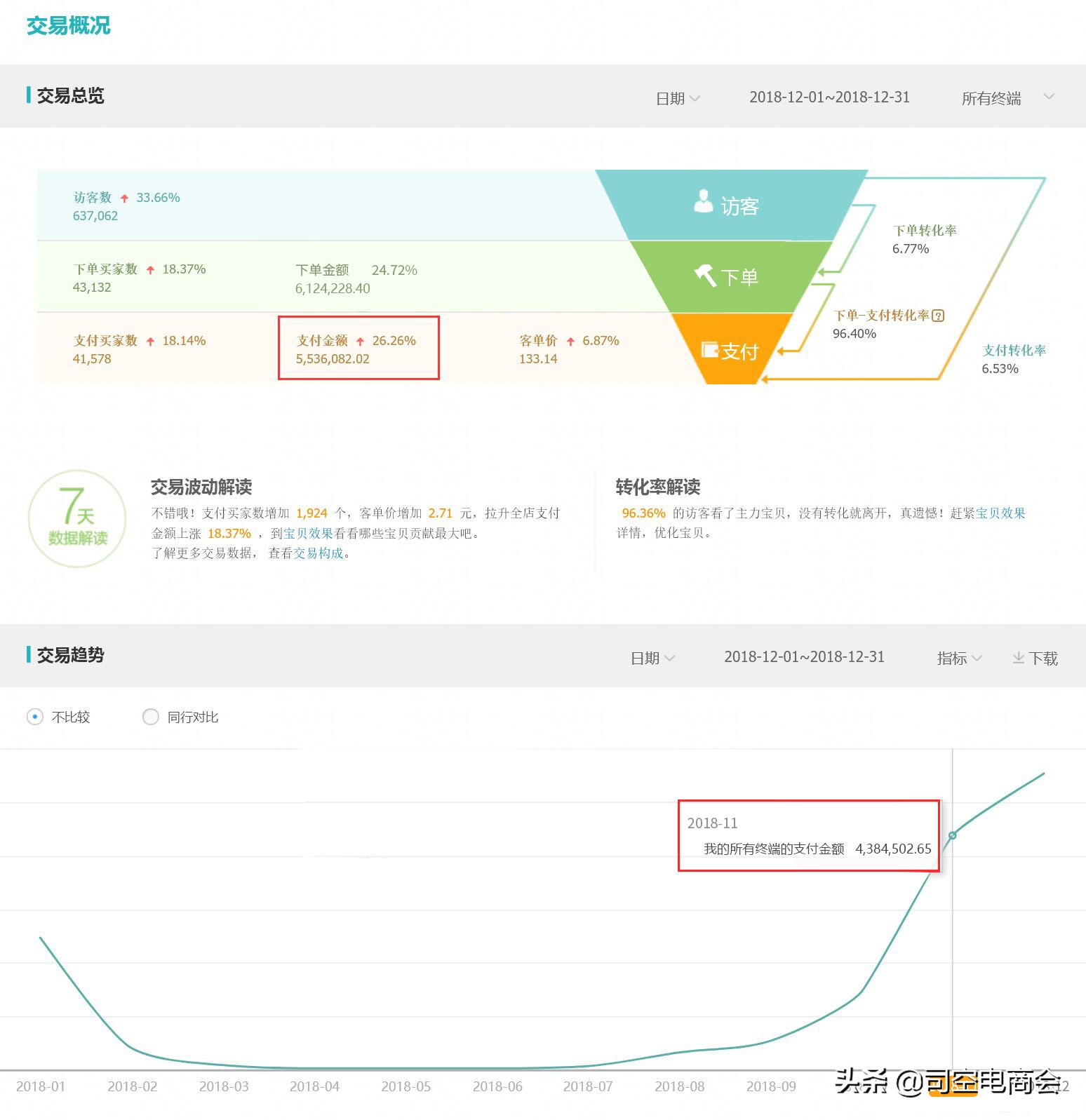Screen dimensions: 1086x1120
Task: Click the 2018-11 data point on chart
Action: coord(952,835)
